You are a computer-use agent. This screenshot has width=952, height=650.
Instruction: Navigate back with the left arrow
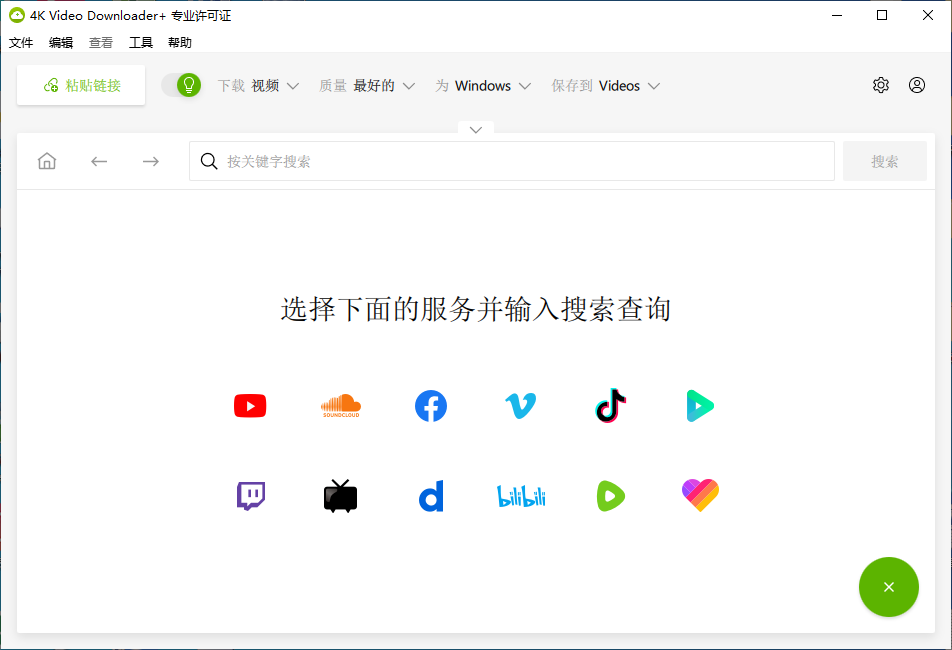coord(99,161)
